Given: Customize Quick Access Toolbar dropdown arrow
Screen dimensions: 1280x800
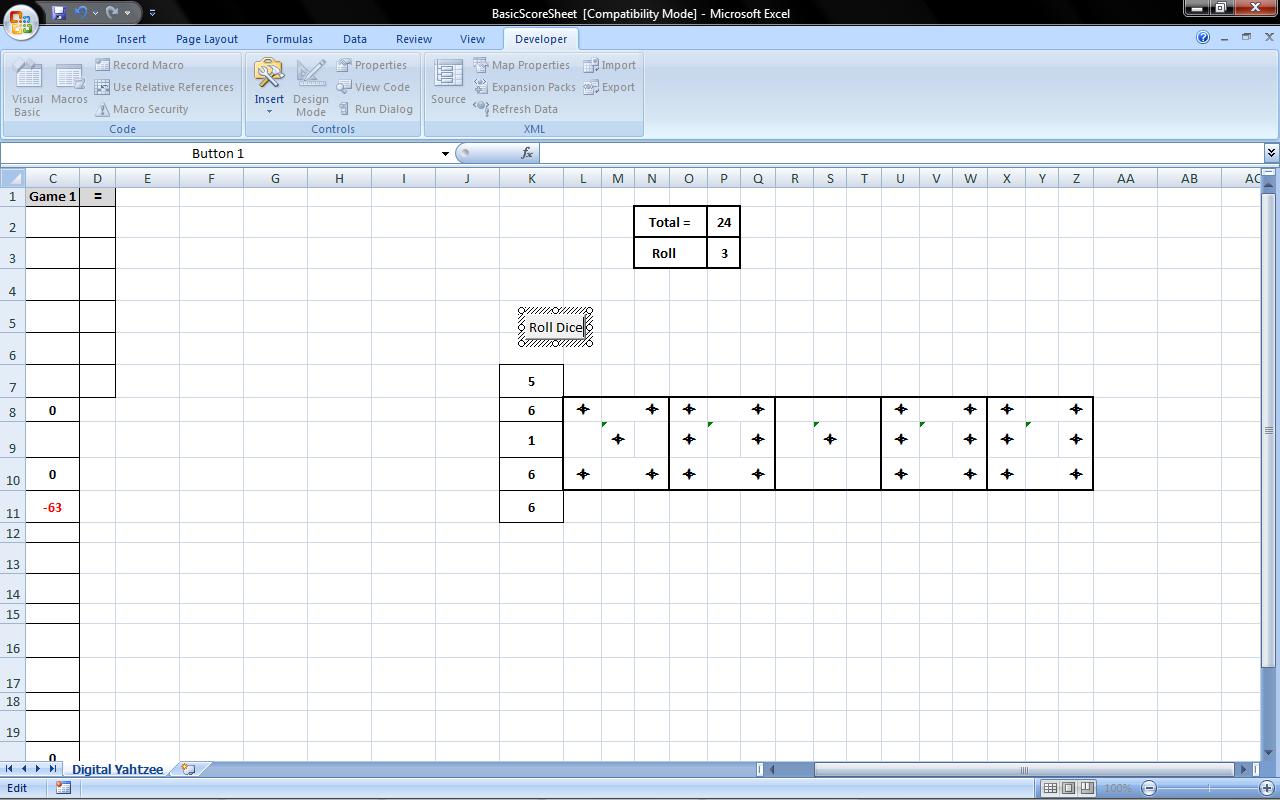Looking at the screenshot, I should (x=152, y=13).
